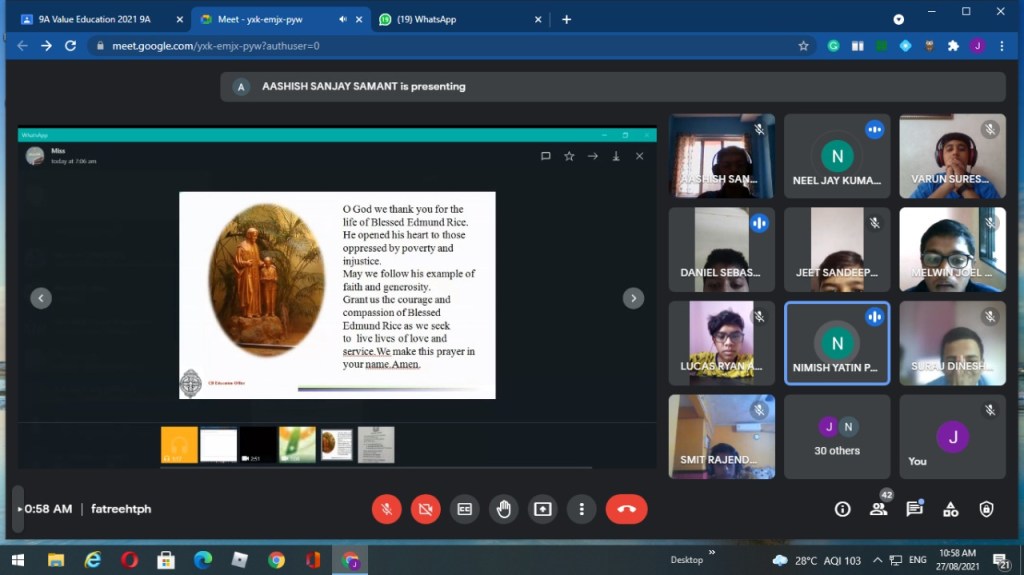The image size is (1024, 575).
Task: Toggle the camera on/off button
Action: [x=425, y=509]
